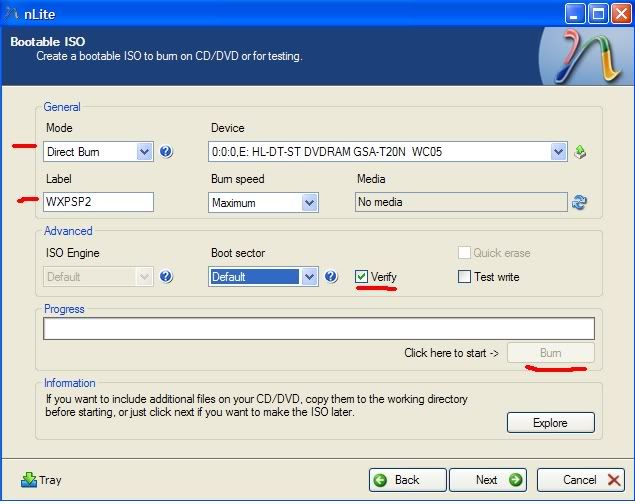Click the Tray icon
635x504 pixels.
click(x=29, y=480)
